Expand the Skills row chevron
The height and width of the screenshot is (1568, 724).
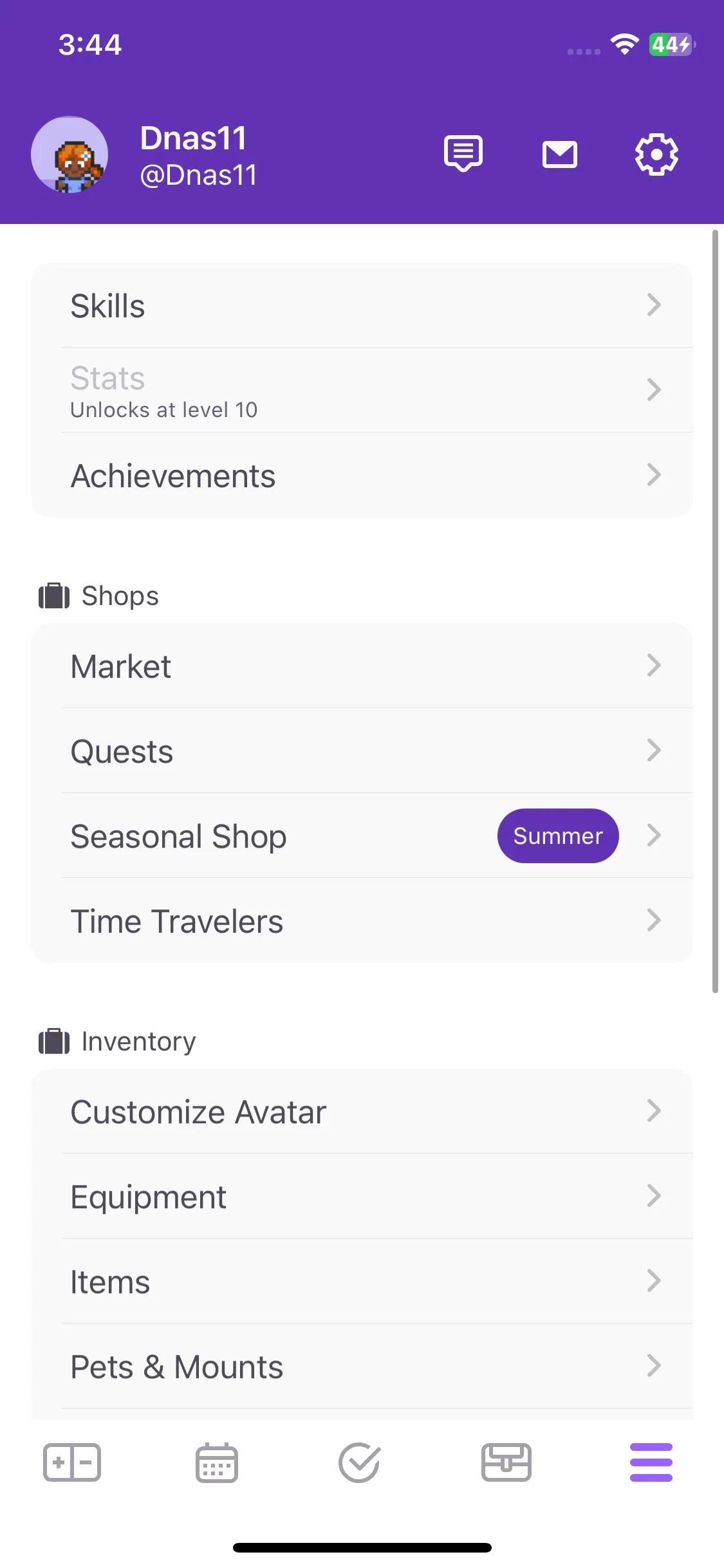pyautogui.click(x=654, y=305)
